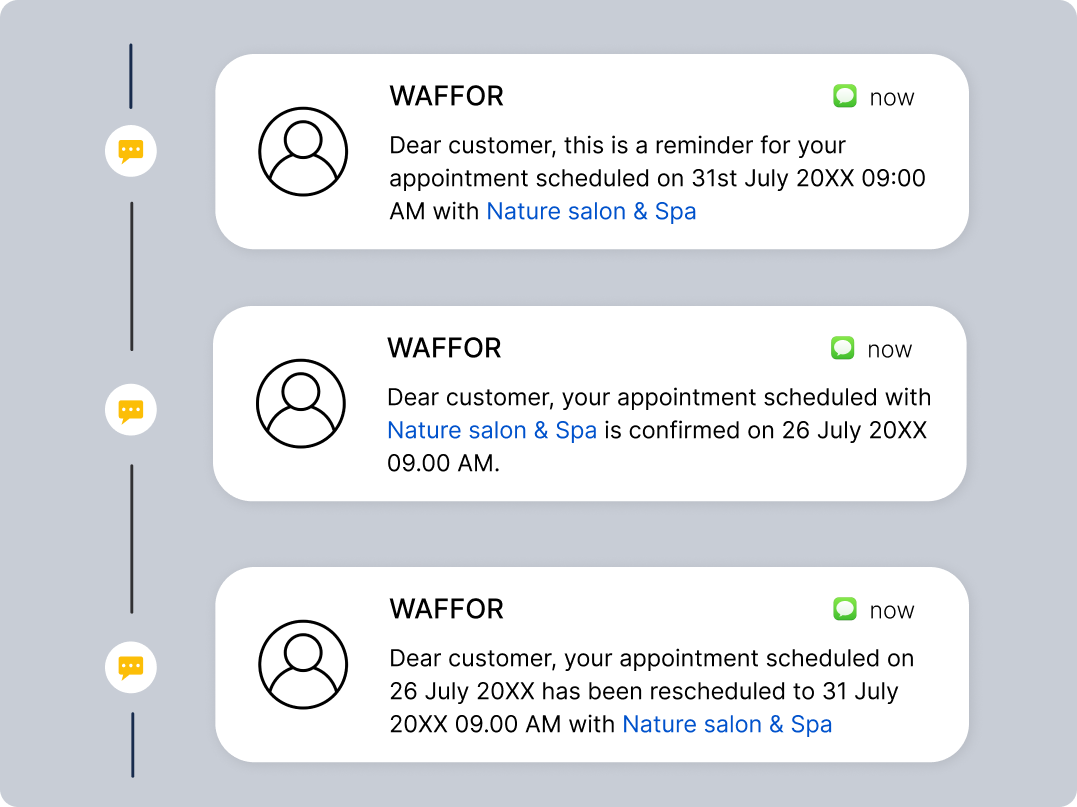
Task: Open Nature salon & Spa link in the reminder message
Action: [x=591, y=212]
